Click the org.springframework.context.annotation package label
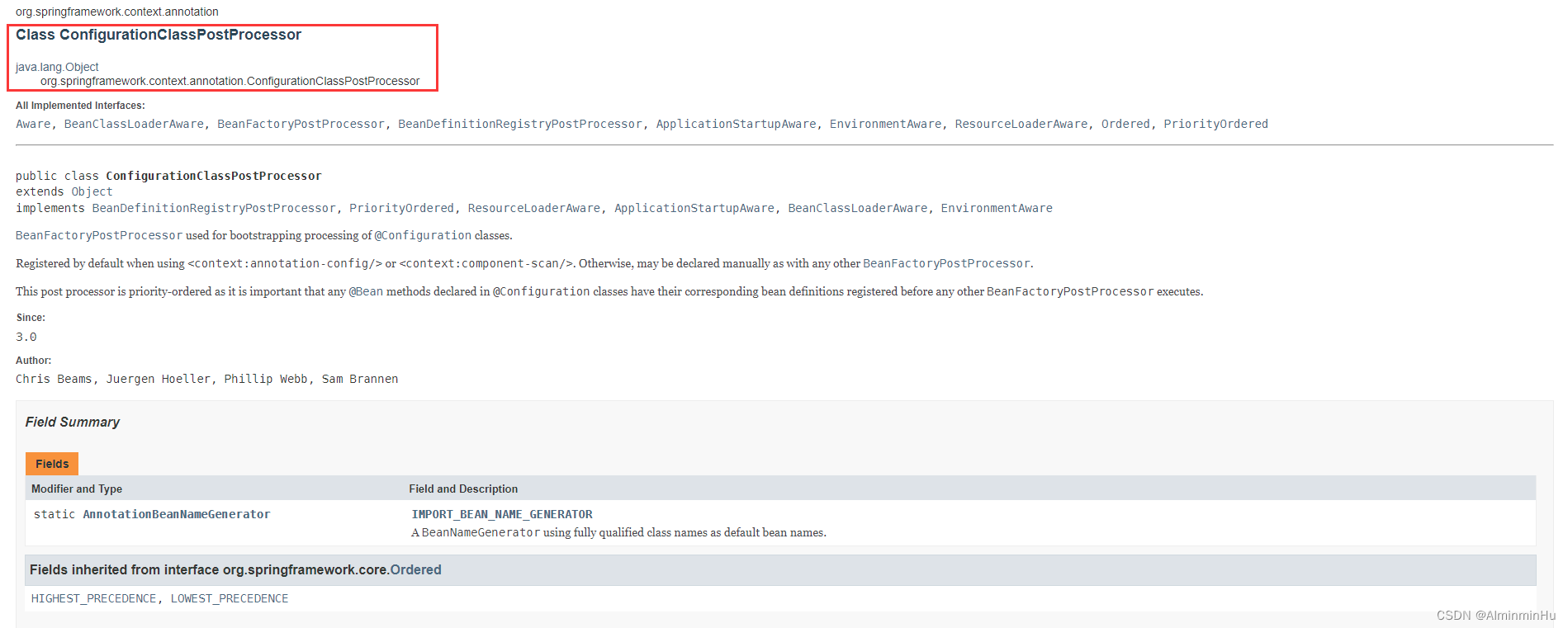The height and width of the screenshot is (628, 1568). [x=117, y=12]
